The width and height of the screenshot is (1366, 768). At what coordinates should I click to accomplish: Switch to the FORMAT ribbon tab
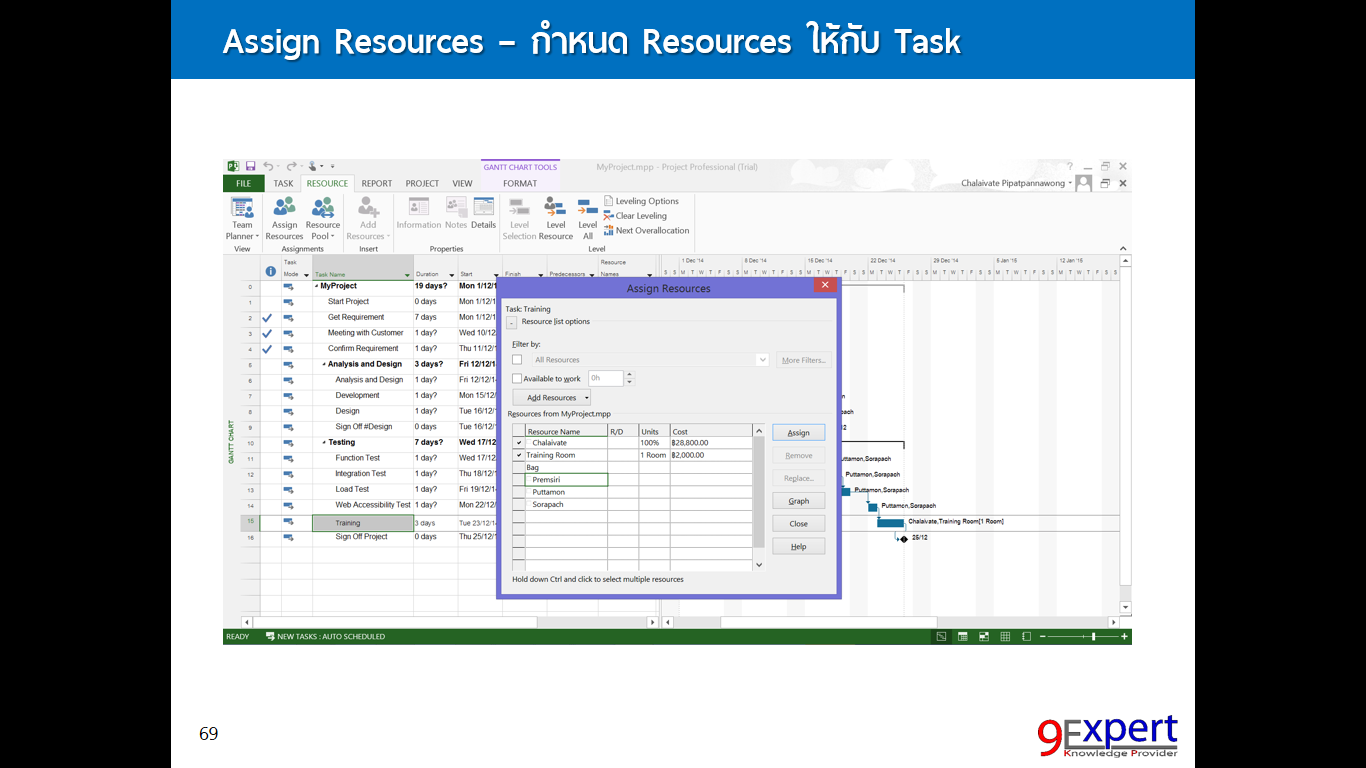pos(520,183)
